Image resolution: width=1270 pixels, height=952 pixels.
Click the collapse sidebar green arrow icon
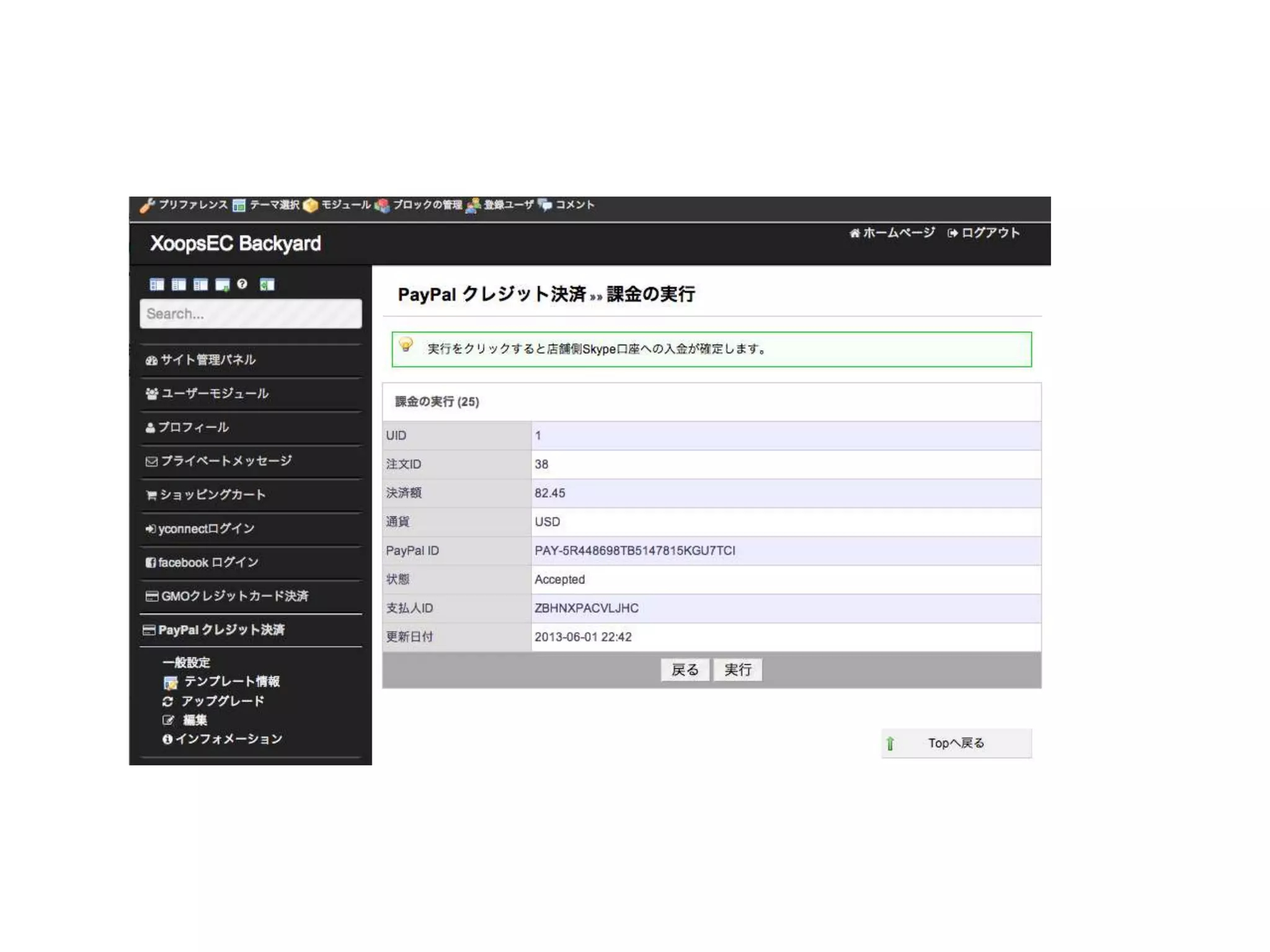point(267,284)
